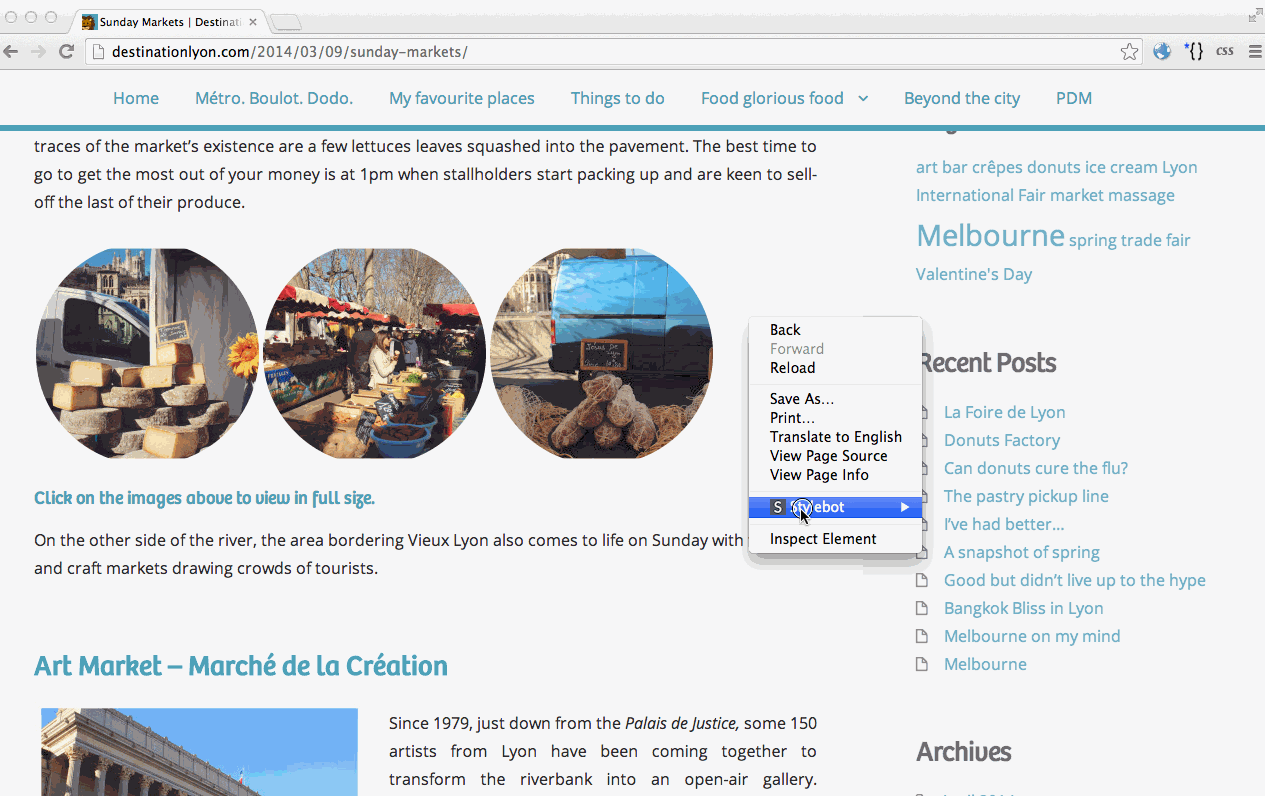Open the Chrome hamburger menu
The height and width of the screenshot is (796, 1265).
coord(1255,52)
